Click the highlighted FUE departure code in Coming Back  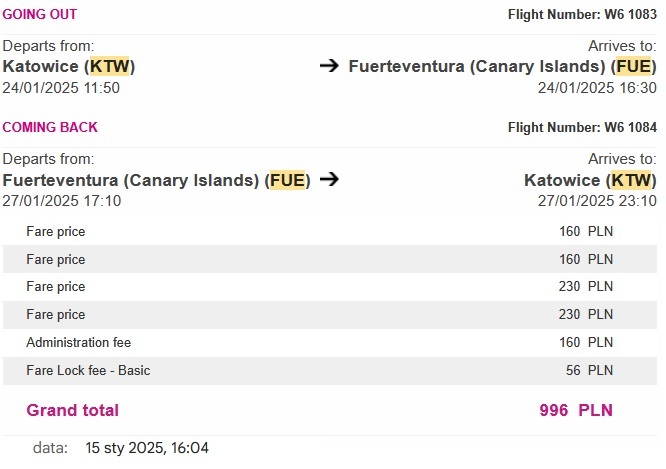[288, 180]
